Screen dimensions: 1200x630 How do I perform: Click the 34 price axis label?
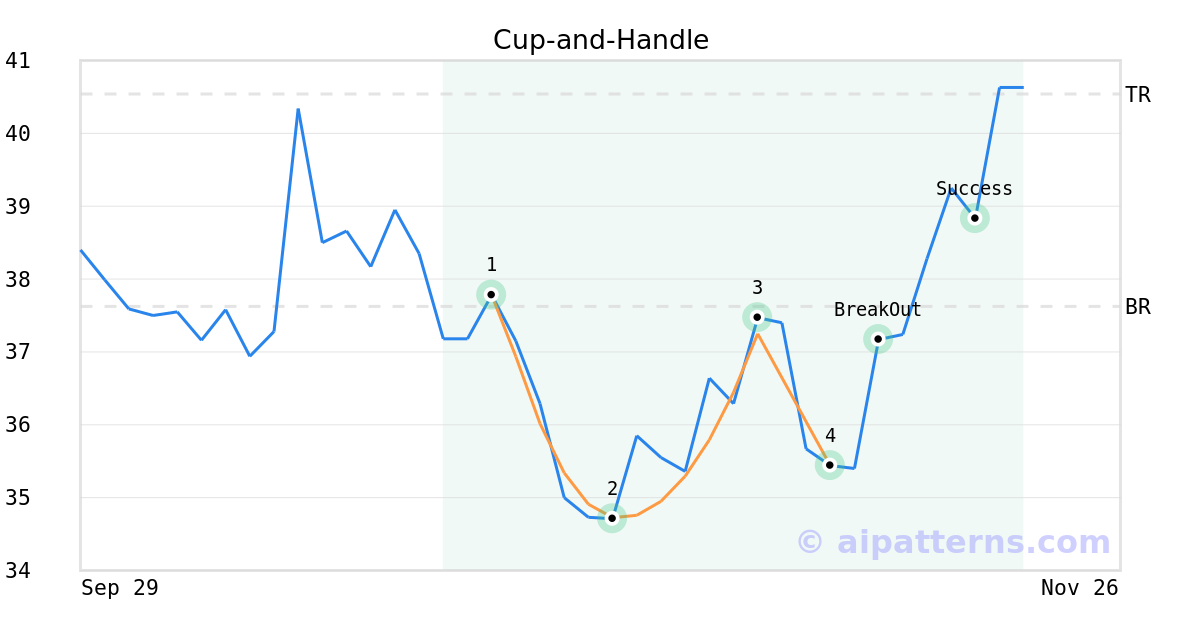coord(18,571)
